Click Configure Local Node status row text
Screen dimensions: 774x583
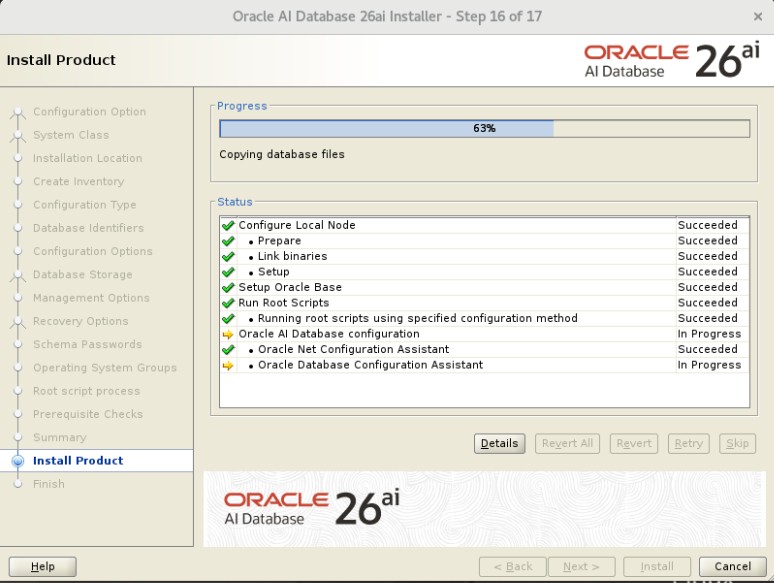[x=297, y=225]
